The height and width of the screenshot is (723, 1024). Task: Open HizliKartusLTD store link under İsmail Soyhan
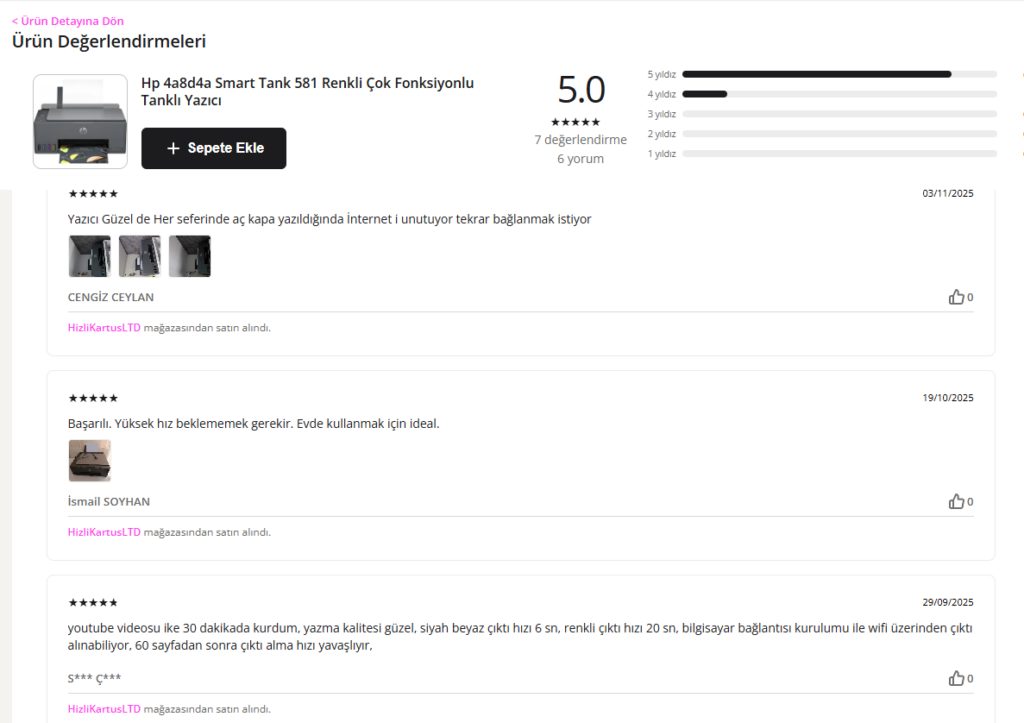point(104,532)
